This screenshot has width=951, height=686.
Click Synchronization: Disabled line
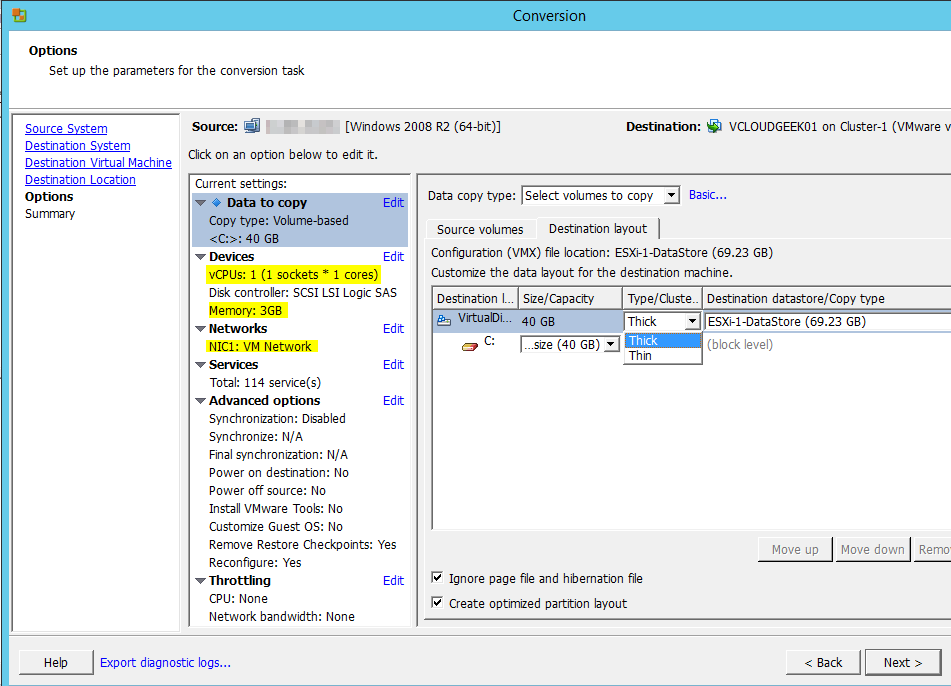[x=277, y=419]
